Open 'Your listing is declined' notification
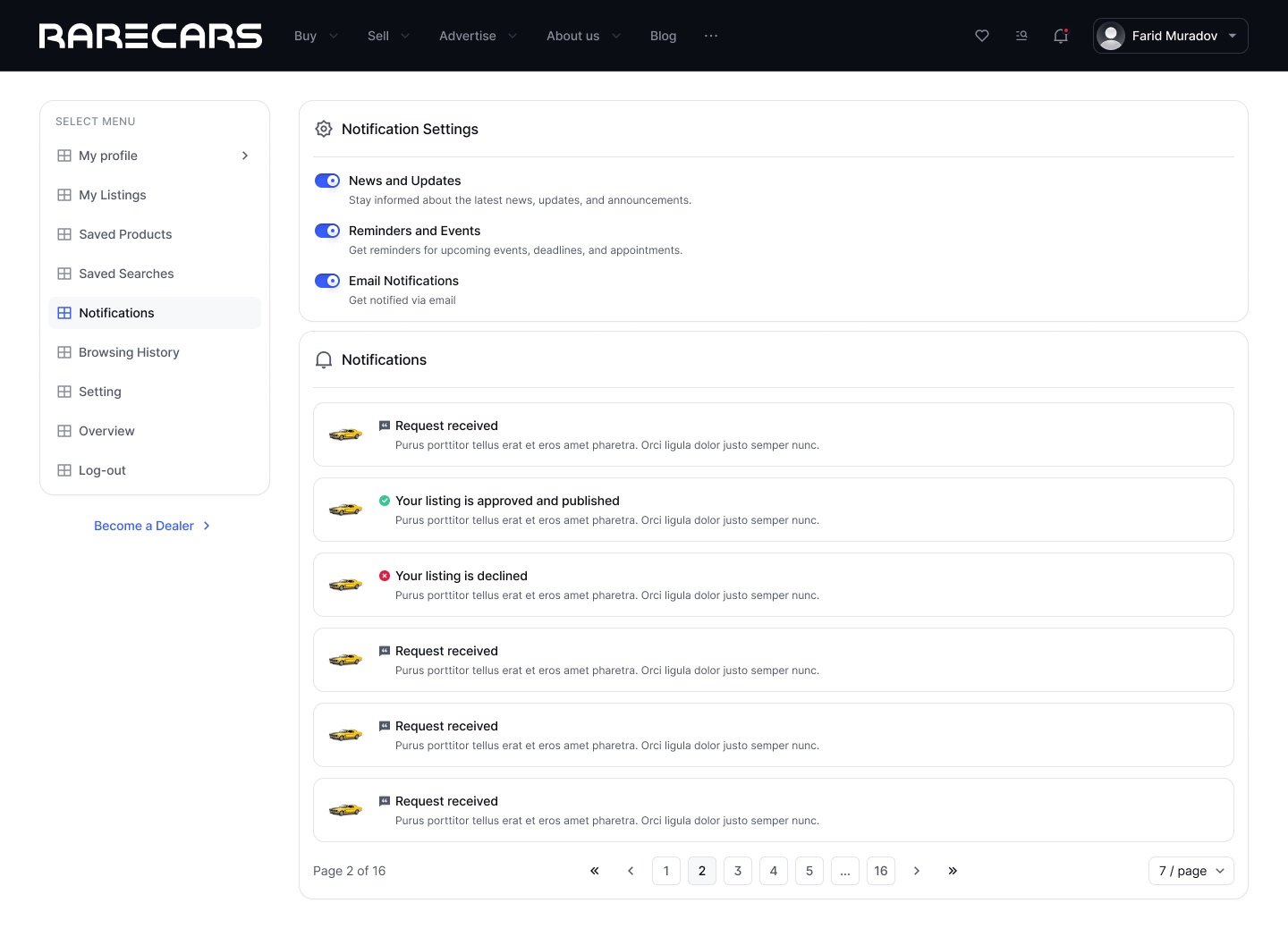The width and height of the screenshot is (1288, 928). (774, 585)
